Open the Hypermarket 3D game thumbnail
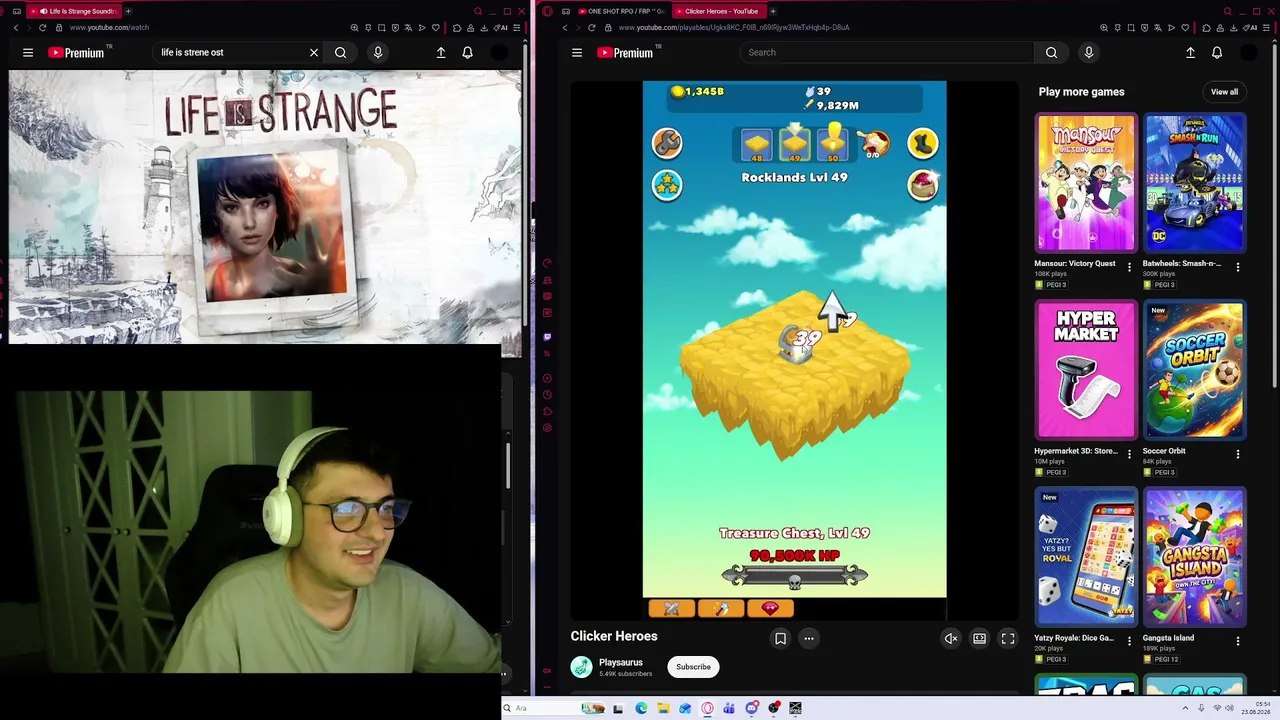The image size is (1280, 720). coord(1086,370)
